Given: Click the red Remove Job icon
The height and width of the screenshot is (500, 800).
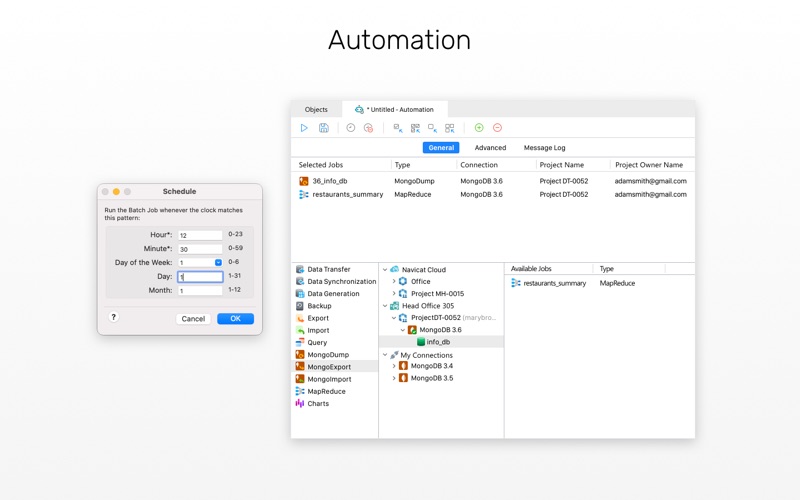Looking at the screenshot, I should point(497,128).
